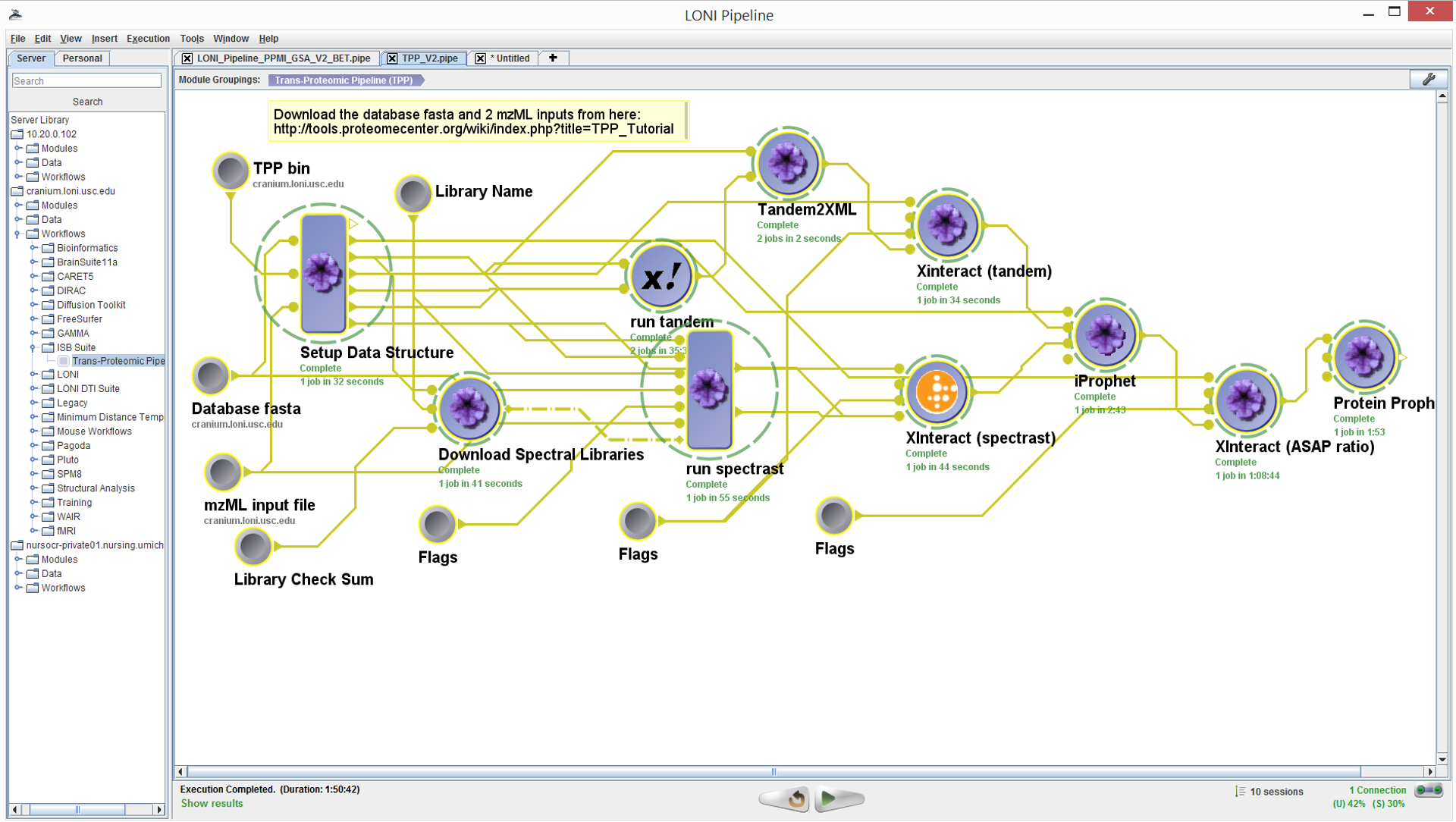Click the canvas horizontal scrollbar
The height and width of the screenshot is (822, 1456).
point(773,772)
